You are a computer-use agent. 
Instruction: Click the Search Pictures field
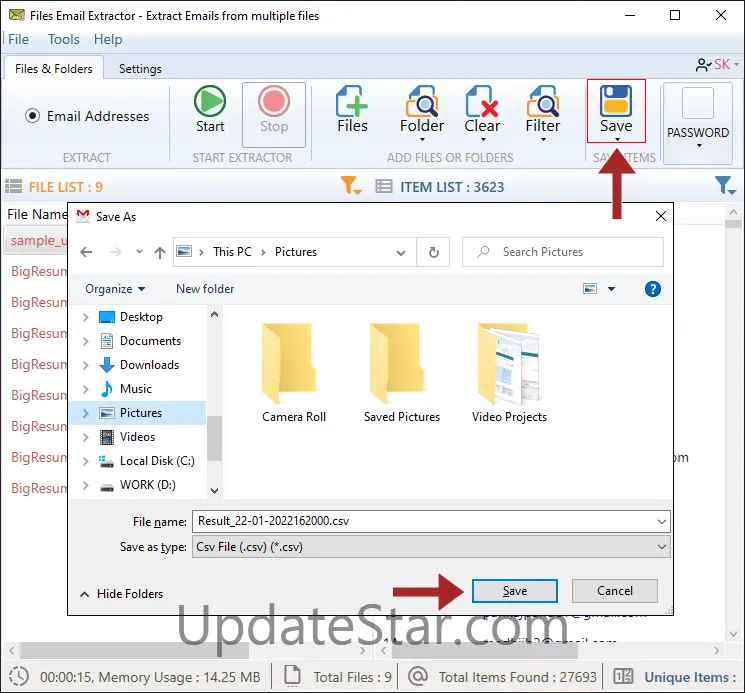point(563,252)
